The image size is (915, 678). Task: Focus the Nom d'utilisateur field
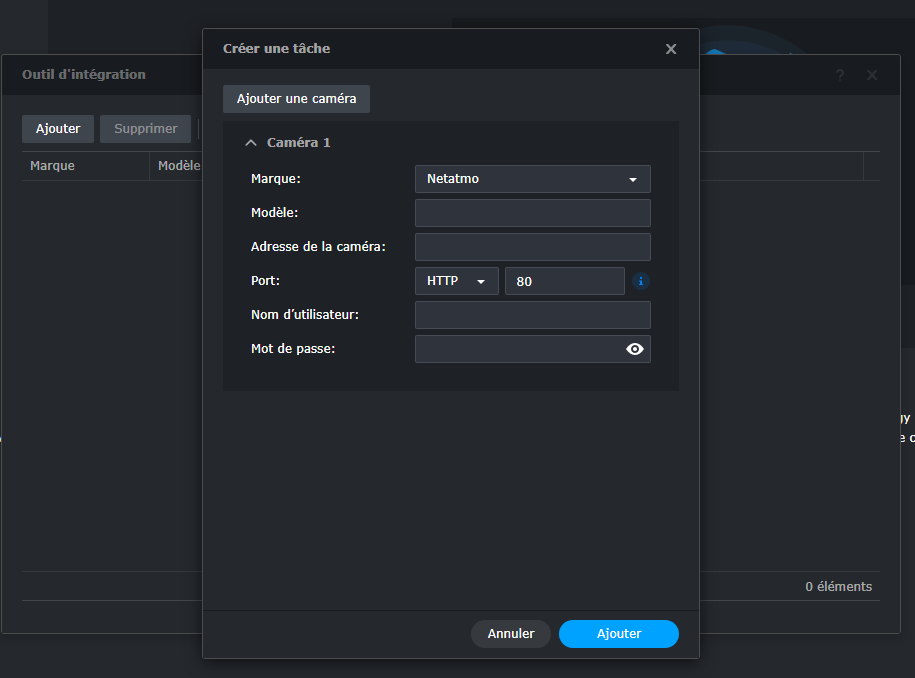[532, 315]
